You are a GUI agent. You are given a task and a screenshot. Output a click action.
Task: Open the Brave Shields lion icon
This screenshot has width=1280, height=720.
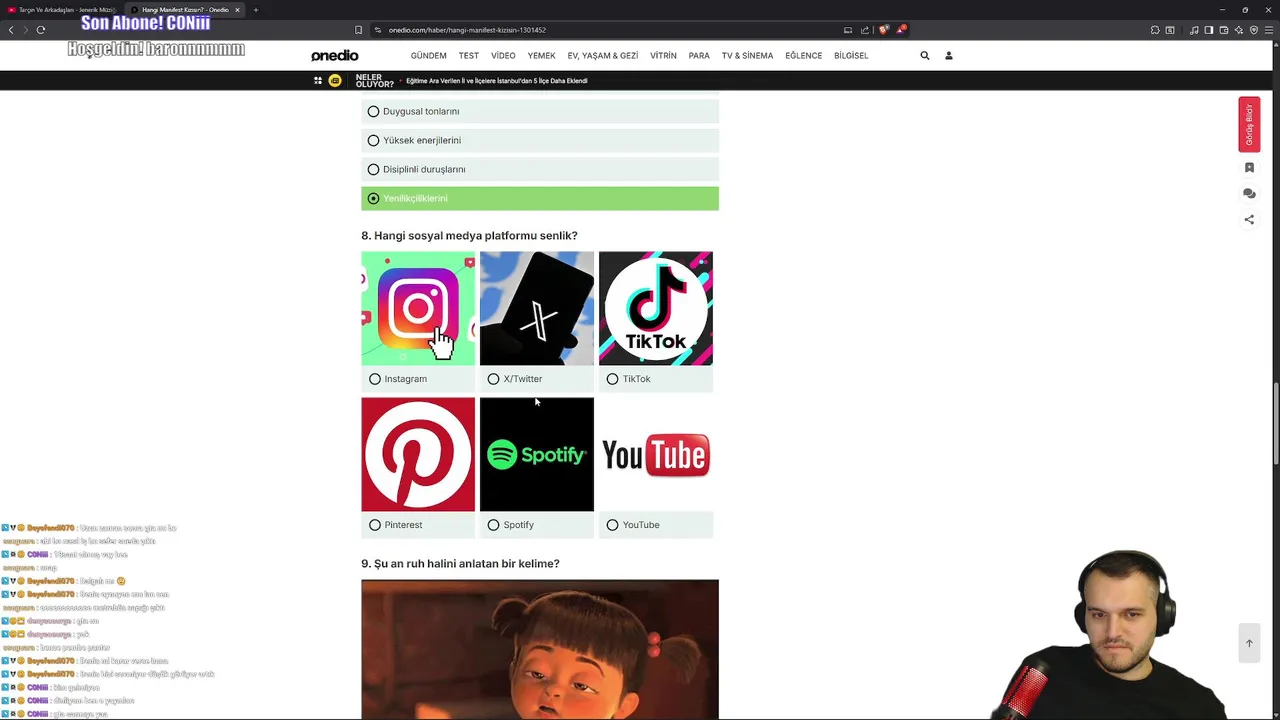coord(883,30)
